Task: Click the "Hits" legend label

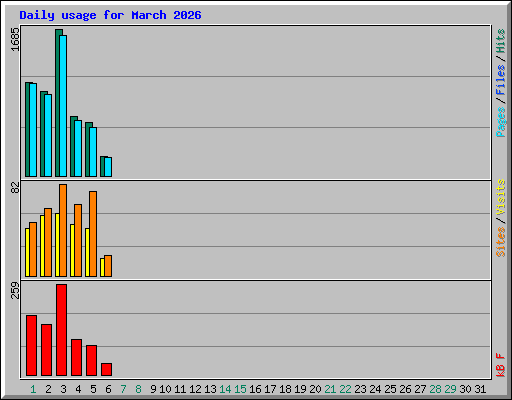Action: pyautogui.click(x=500, y=41)
